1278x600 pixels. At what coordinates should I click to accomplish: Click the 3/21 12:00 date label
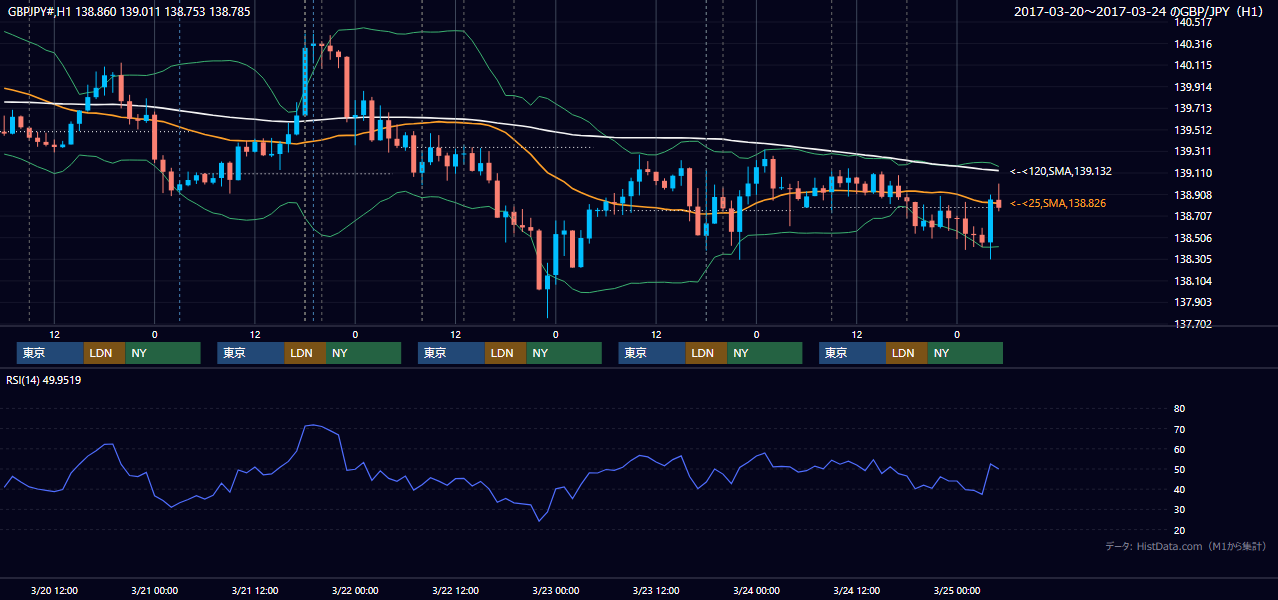[254, 590]
